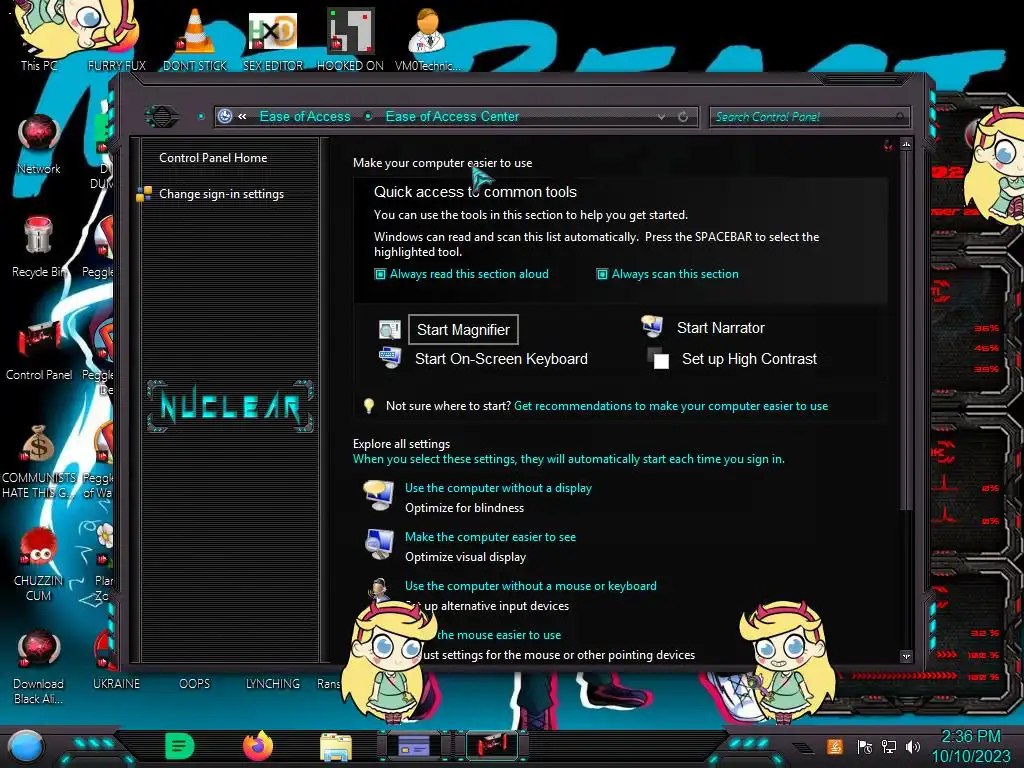Select the Control Panel desktop icon
Image resolution: width=1024 pixels, height=768 pixels.
tap(39, 351)
